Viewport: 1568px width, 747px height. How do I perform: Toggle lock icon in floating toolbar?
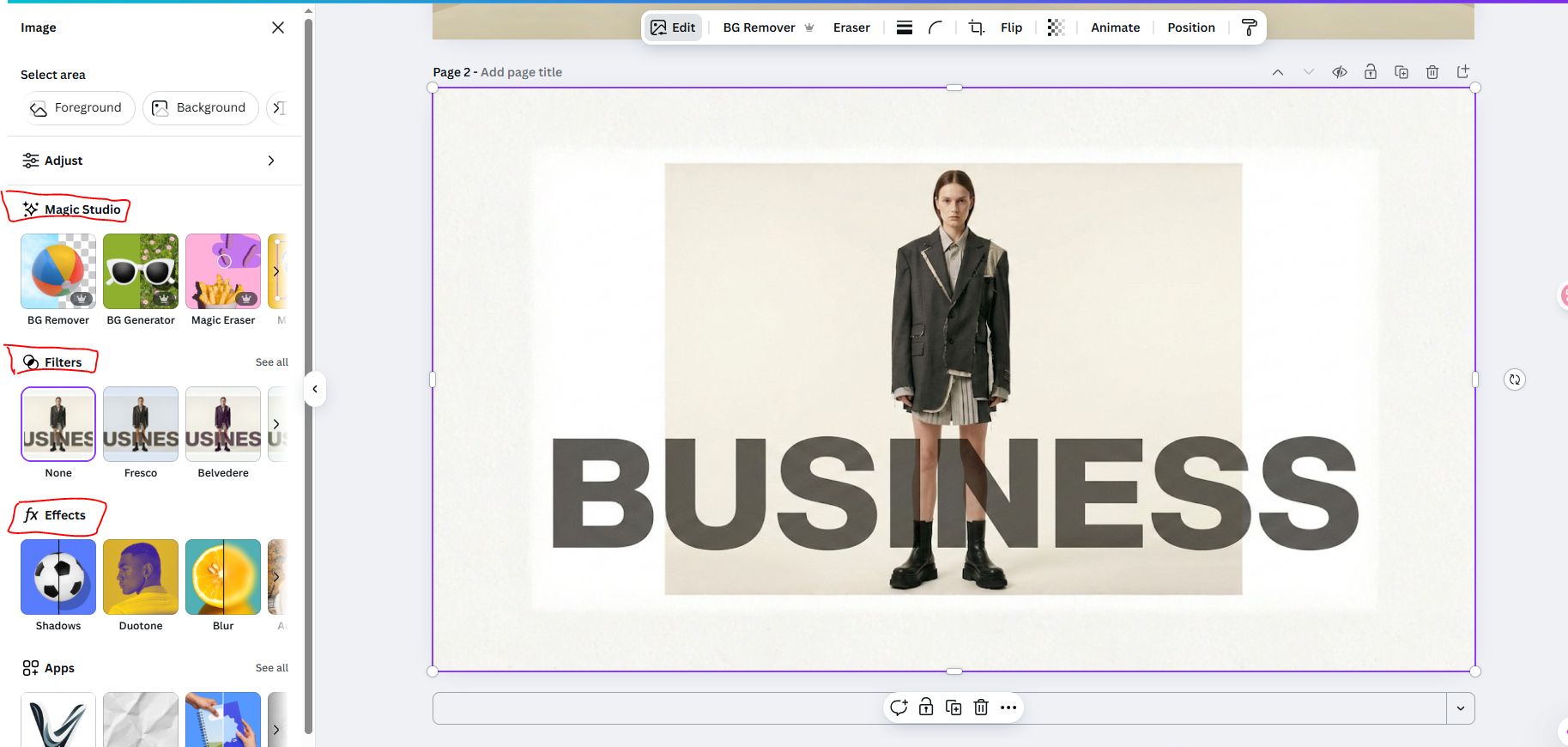point(926,708)
